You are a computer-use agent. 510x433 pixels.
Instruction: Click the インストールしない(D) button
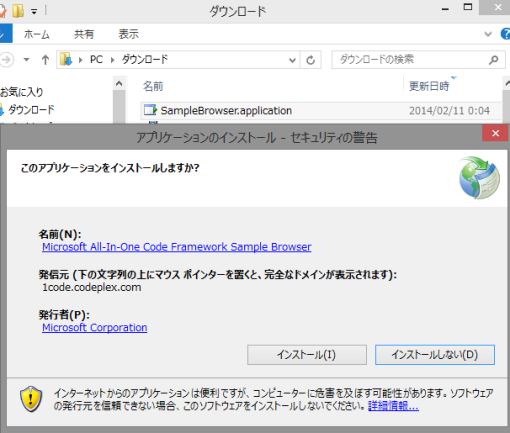pos(435,355)
